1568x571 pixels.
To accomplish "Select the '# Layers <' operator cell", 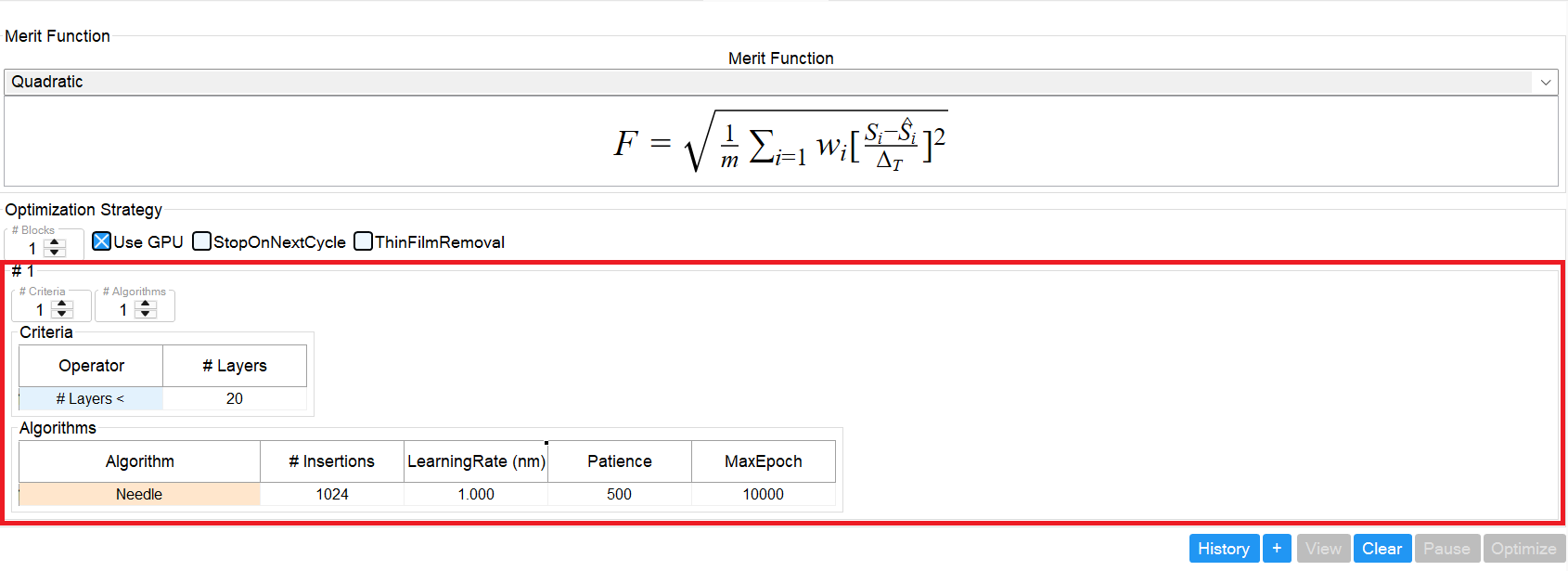I will 91,398.
